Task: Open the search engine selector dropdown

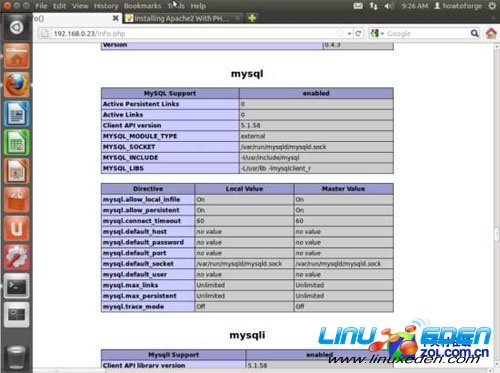Action: [377, 33]
